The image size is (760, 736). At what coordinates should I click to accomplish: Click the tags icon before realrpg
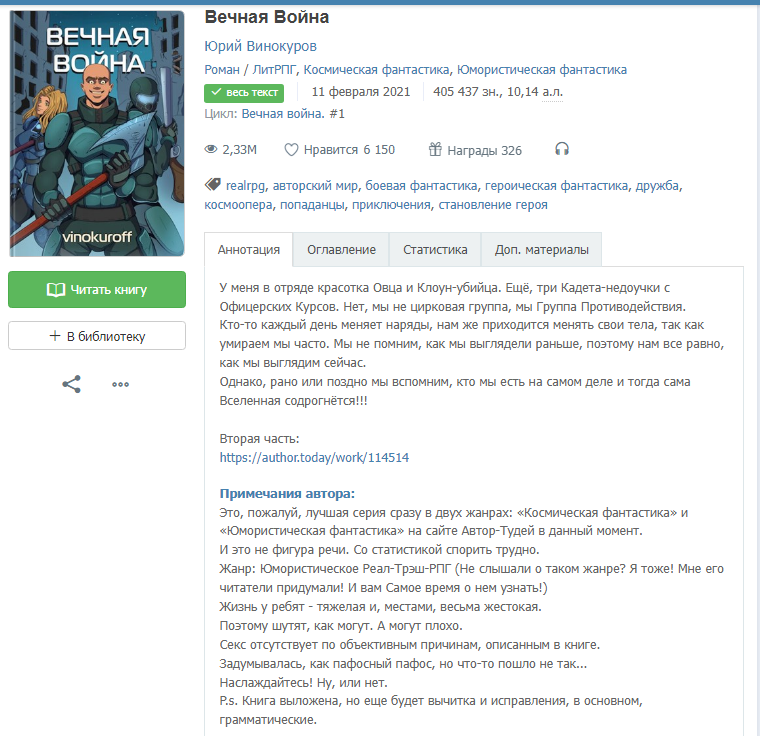(212, 184)
